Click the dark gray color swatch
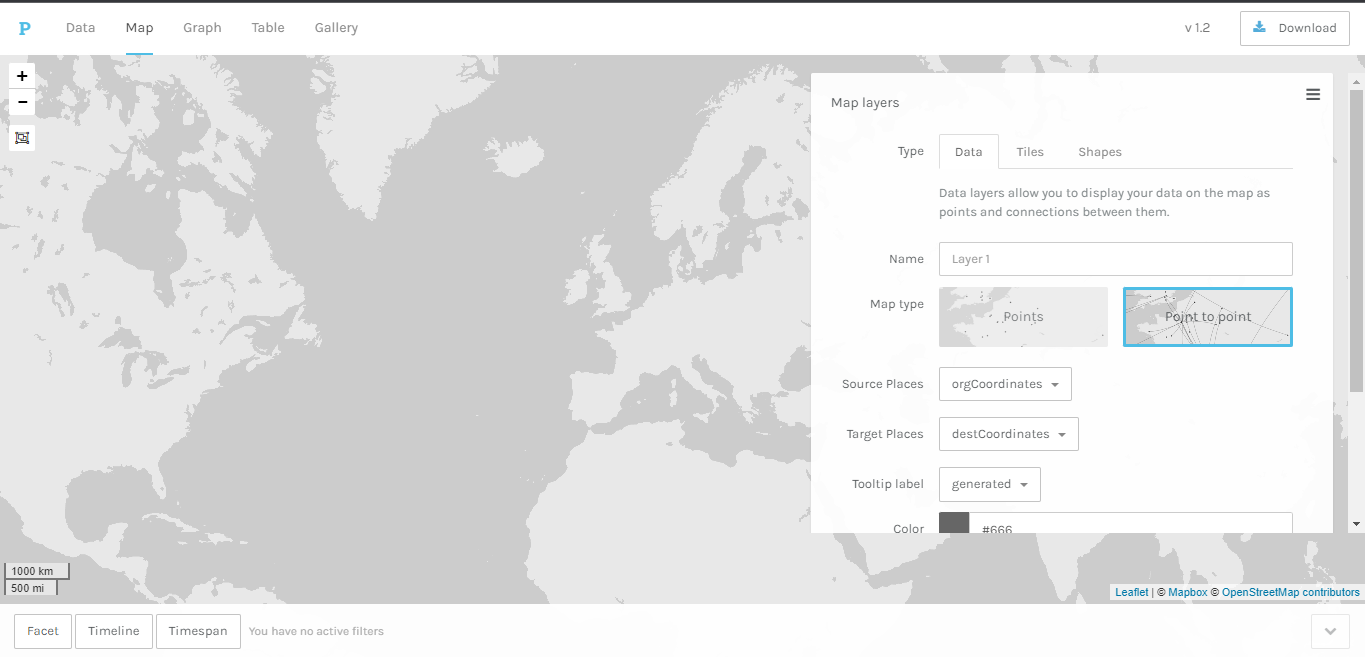The image size is (1365, 657). 954,523
